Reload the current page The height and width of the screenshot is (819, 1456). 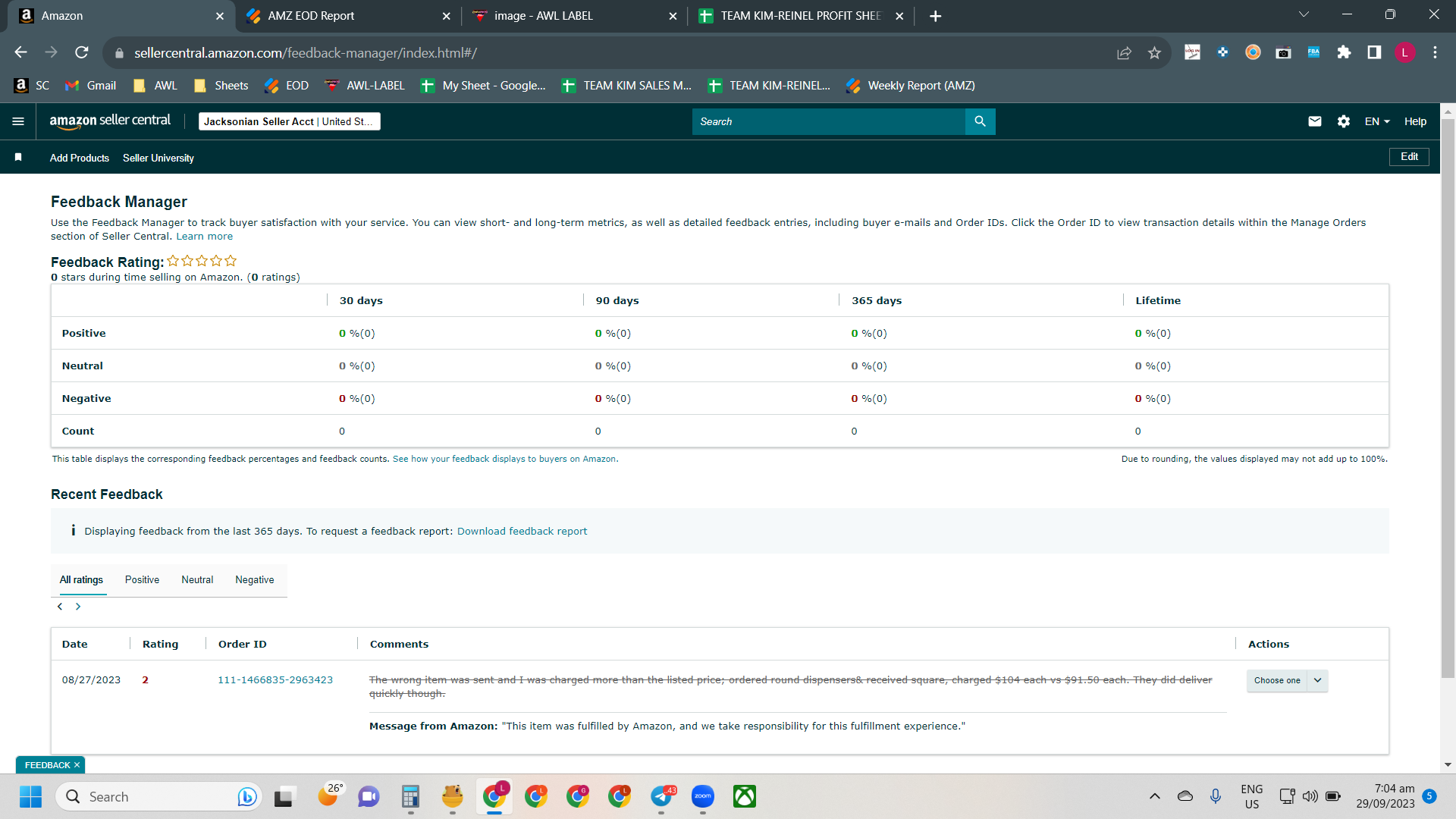pos(81,52)
